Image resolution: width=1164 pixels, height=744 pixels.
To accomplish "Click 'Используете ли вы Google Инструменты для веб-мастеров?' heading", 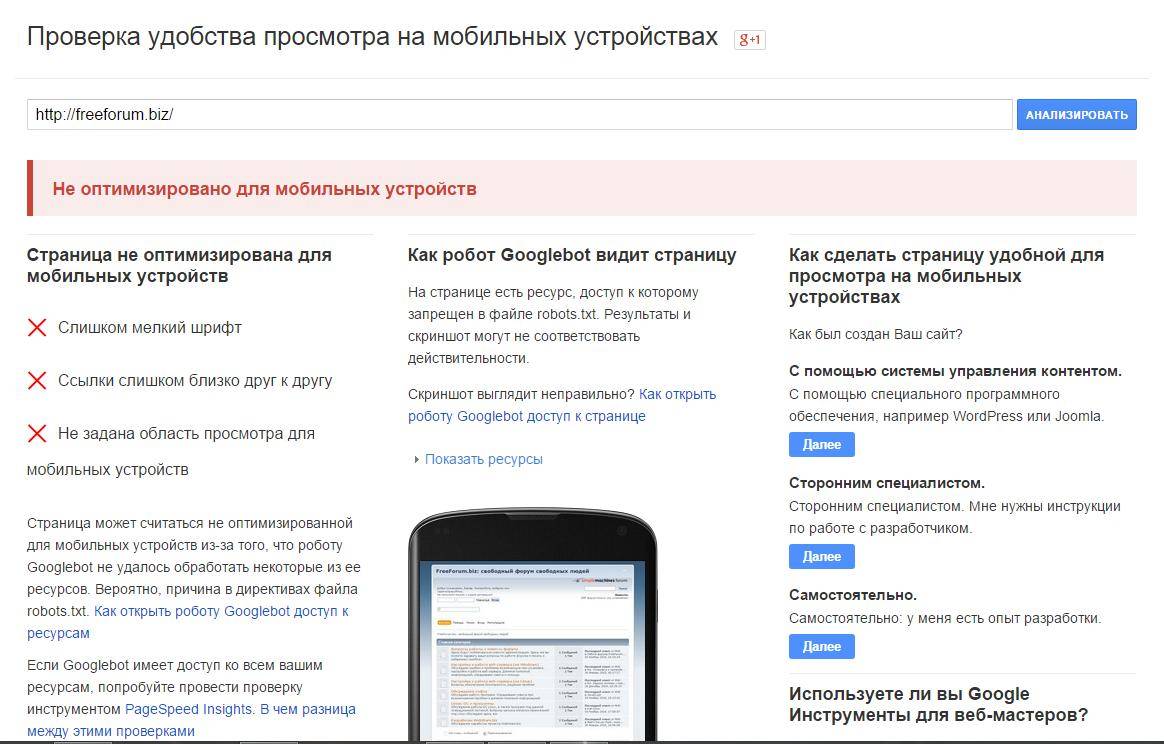I will click(938, 705).
